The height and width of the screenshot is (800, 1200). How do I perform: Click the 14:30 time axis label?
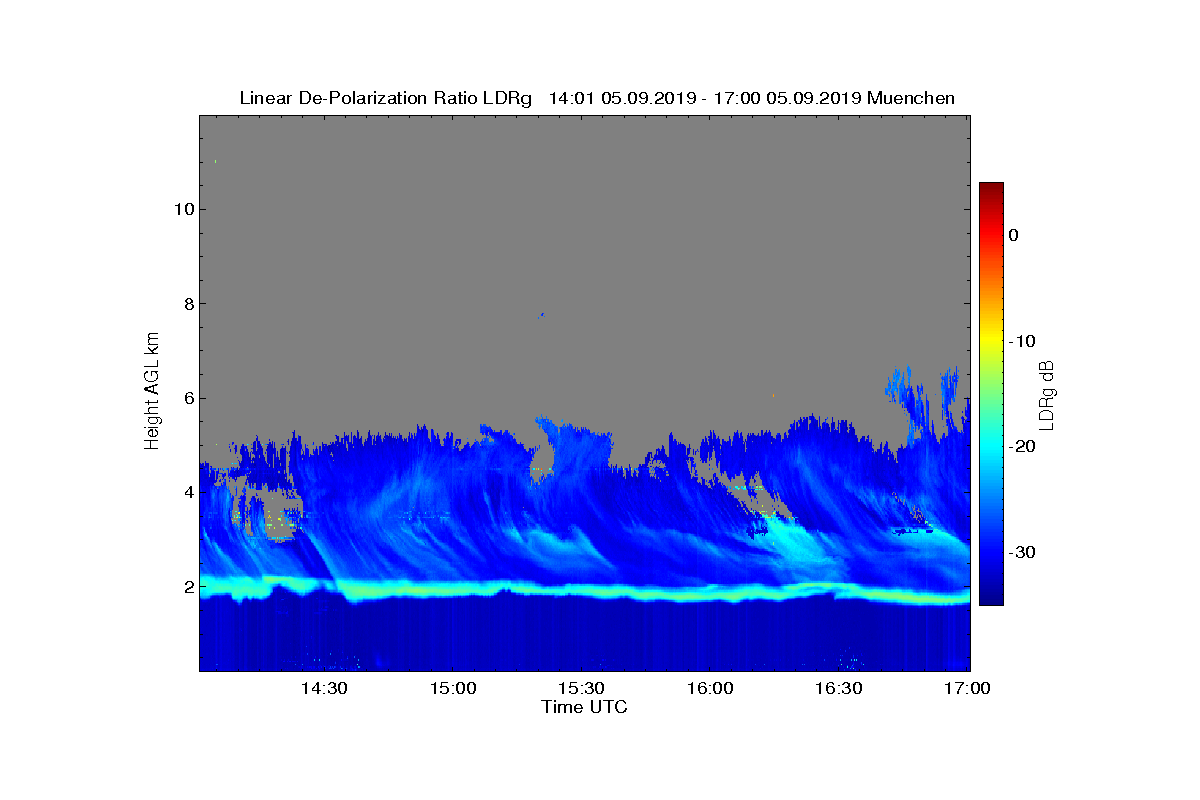coord(324,689)
